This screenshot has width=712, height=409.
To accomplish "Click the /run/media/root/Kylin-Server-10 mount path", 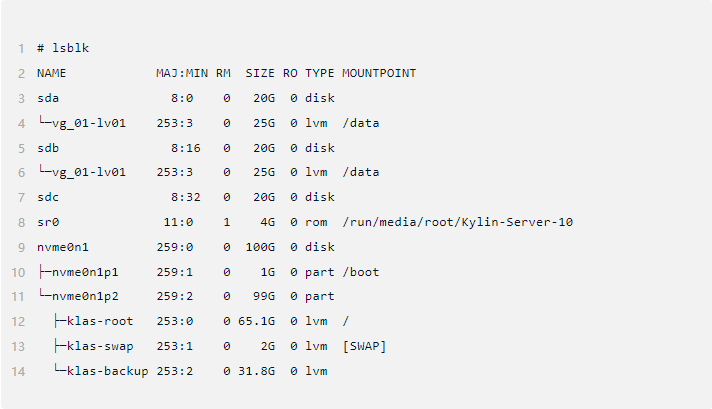I will [x=458, y=222].
